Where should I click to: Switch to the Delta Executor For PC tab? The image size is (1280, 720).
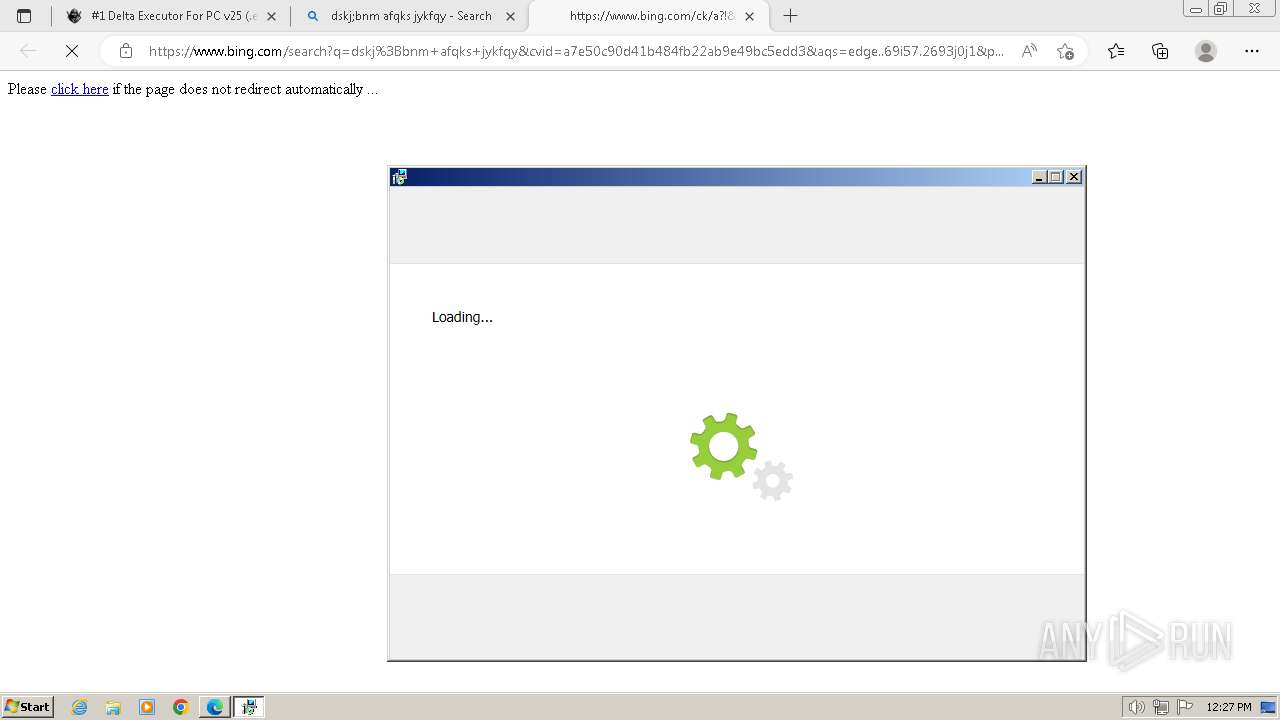click(171, 16)
